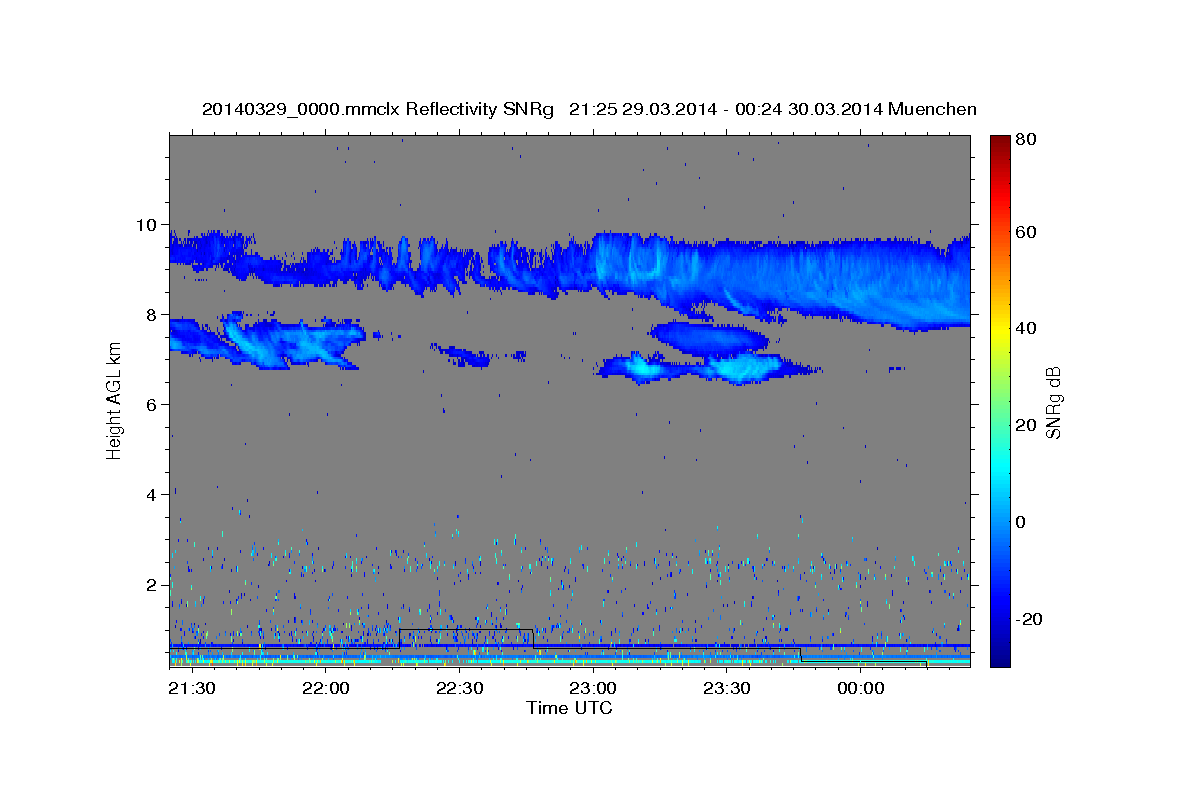Viewport: 1200px width, 800px height.
Task: Click the 'Time UTC' axis title
Action: pos(569,708)
